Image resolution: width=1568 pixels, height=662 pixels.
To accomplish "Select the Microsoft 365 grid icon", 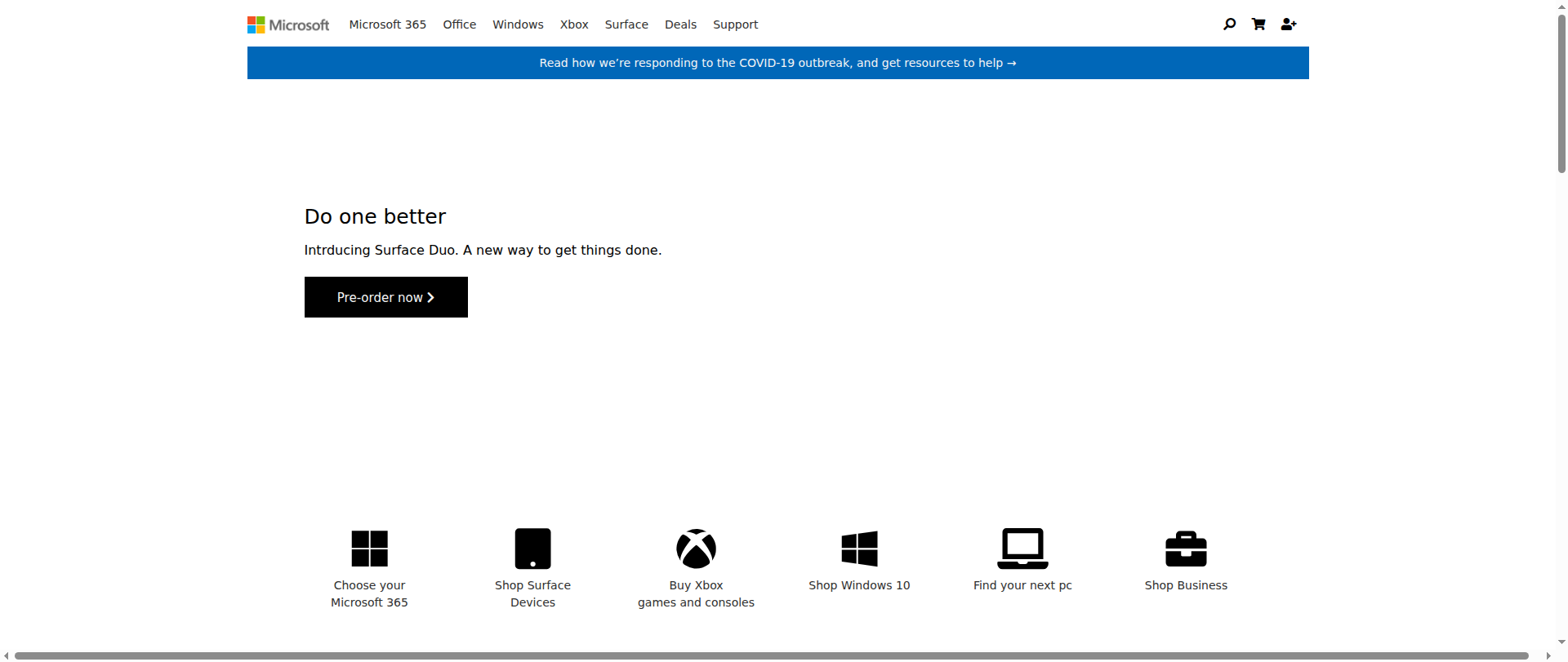I will 369,549.
